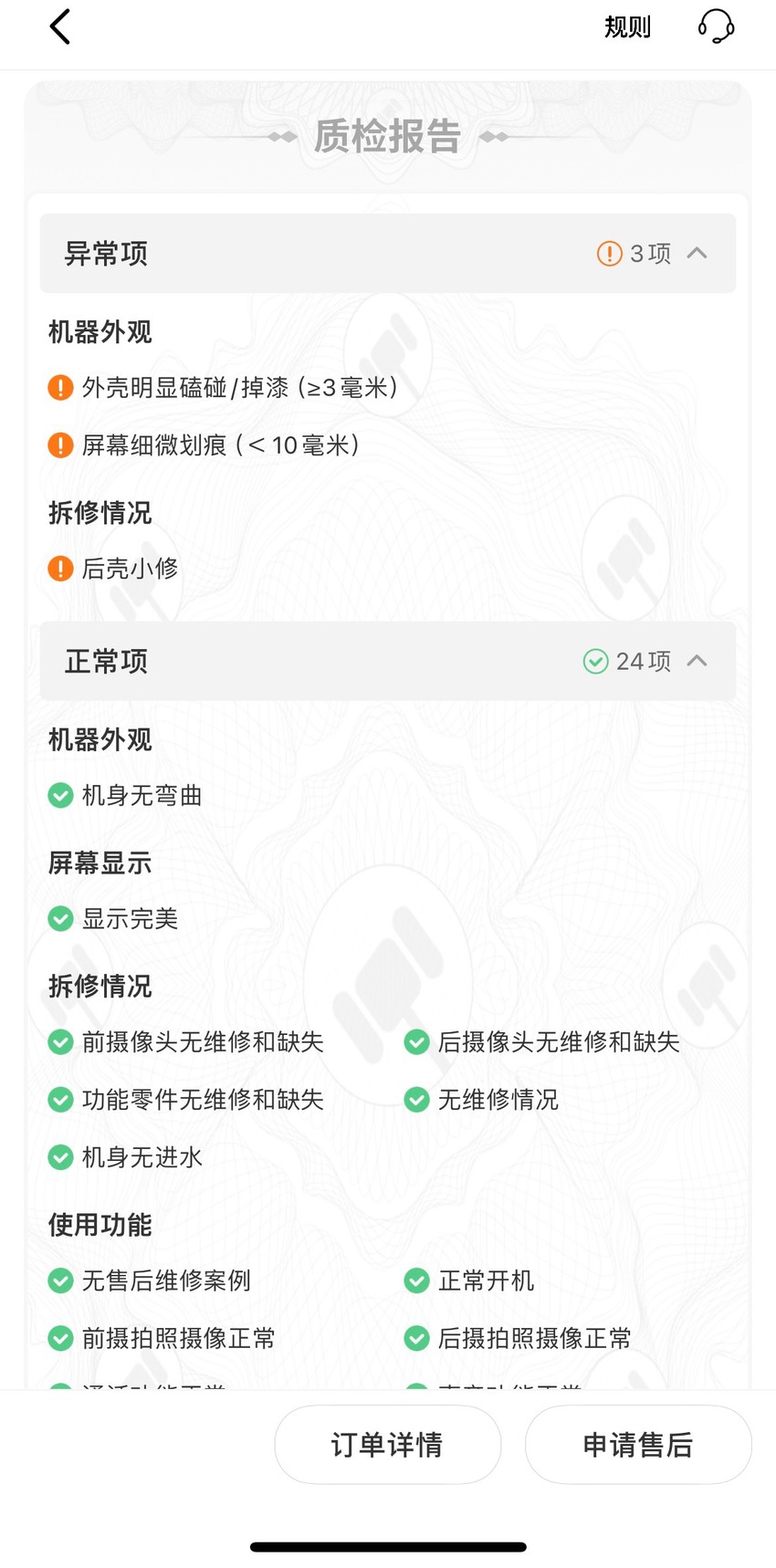Tap warning icon beside 屏幕细微划痕

coord(60,445)
